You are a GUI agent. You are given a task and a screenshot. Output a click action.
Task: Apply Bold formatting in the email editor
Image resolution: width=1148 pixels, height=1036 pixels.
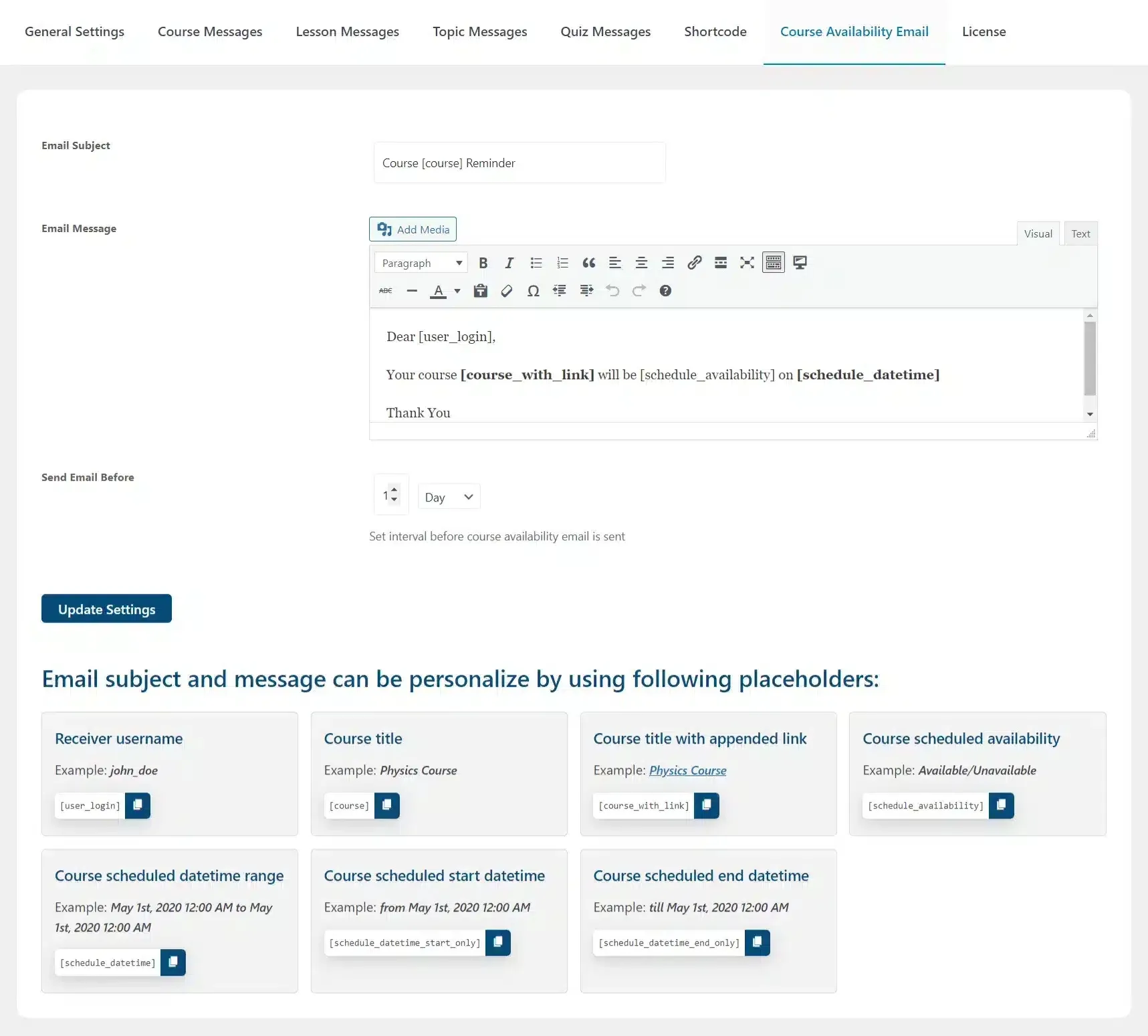(483, 262)
